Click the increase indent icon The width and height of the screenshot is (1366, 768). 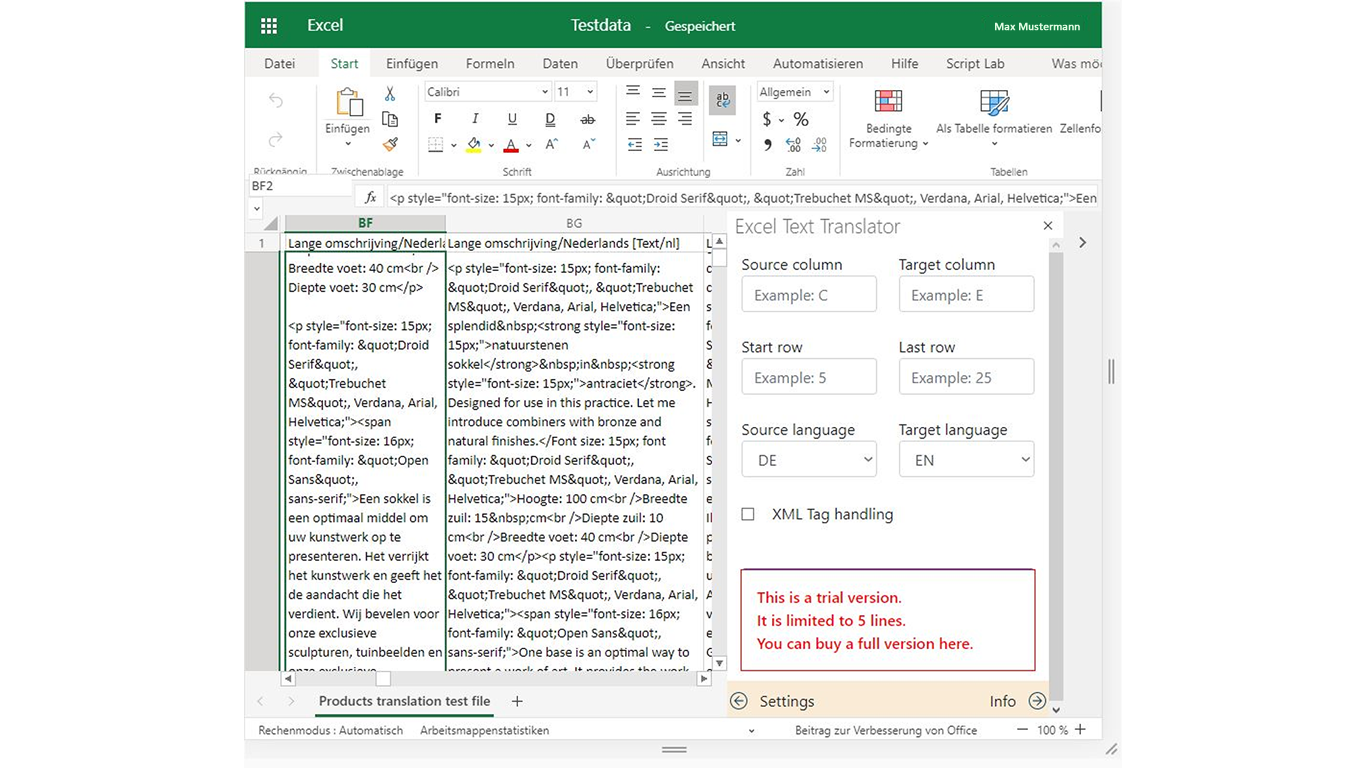(659, 145)
